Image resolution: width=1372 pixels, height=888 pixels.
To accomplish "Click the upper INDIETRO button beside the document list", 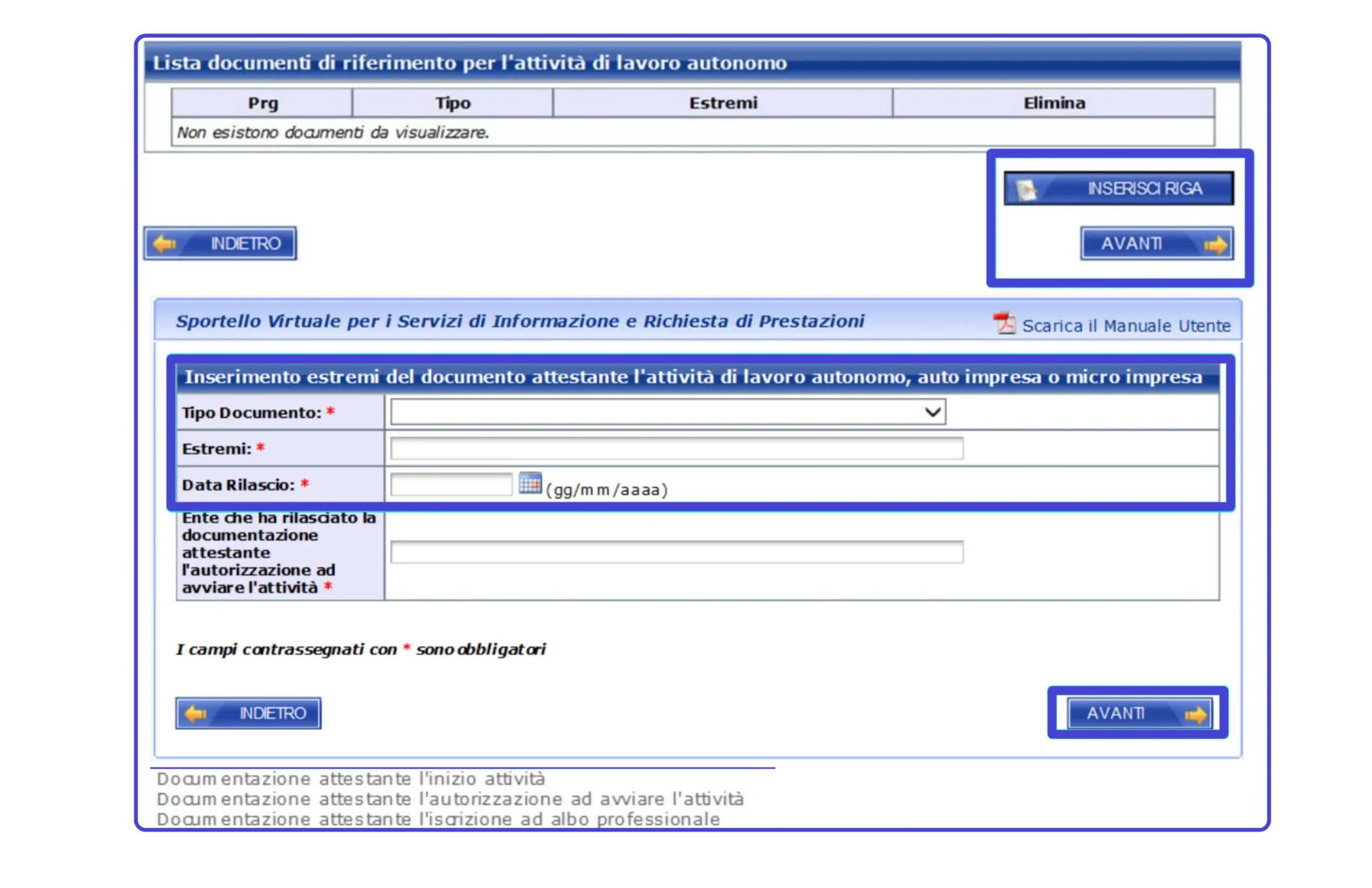I will click(220, 244).
